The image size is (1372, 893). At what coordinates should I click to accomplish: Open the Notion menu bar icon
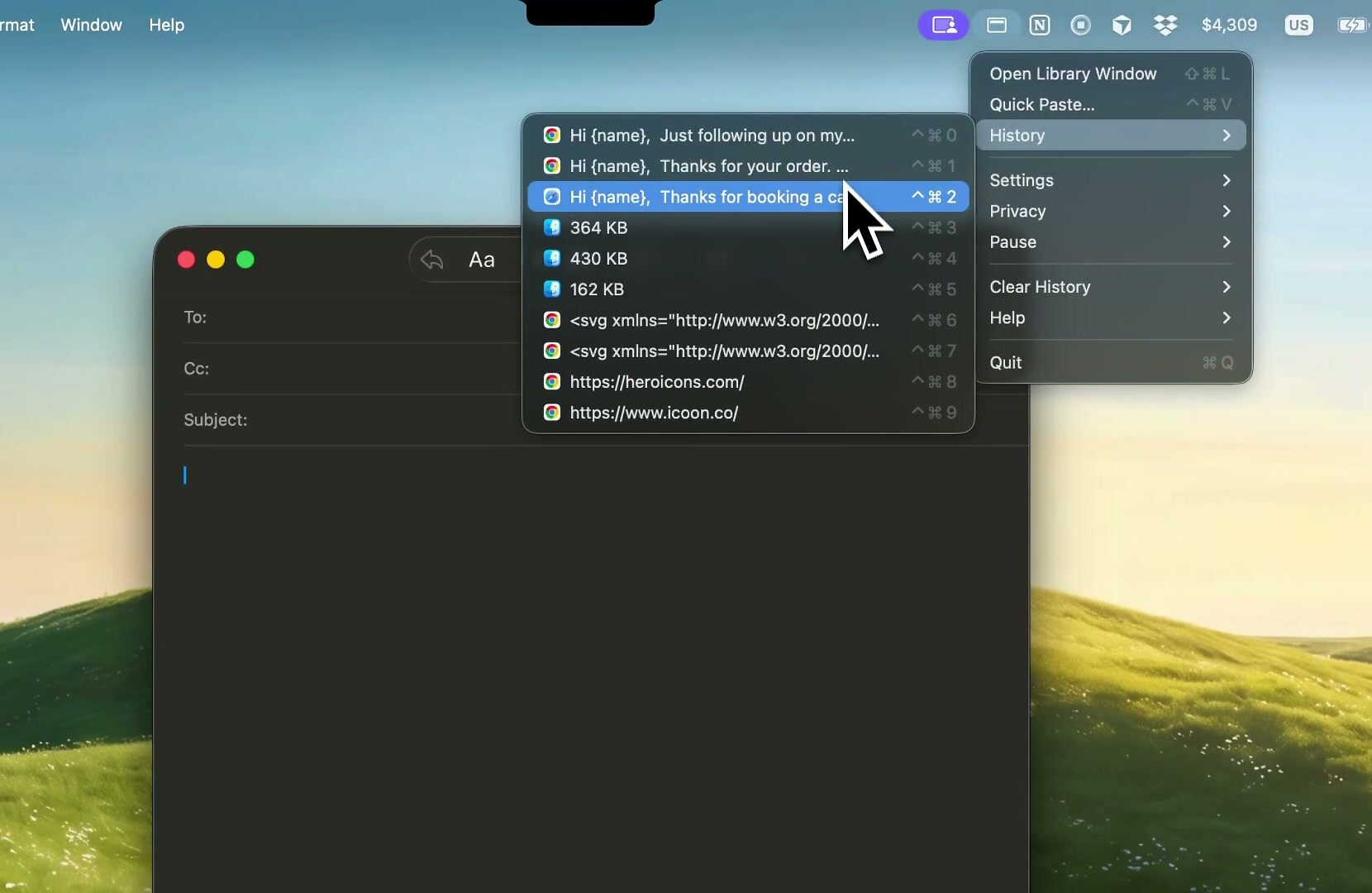tap(1040, 25)
